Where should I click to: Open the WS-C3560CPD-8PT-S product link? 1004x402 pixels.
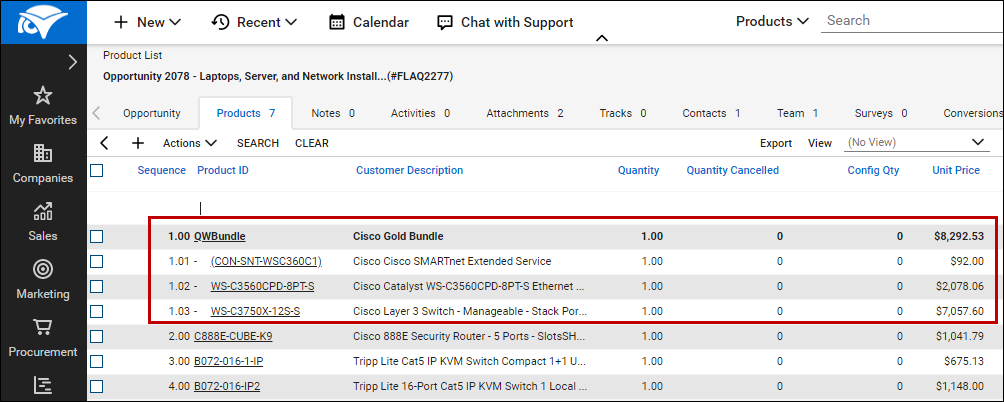pyautogui.click(x=263, y=286)
